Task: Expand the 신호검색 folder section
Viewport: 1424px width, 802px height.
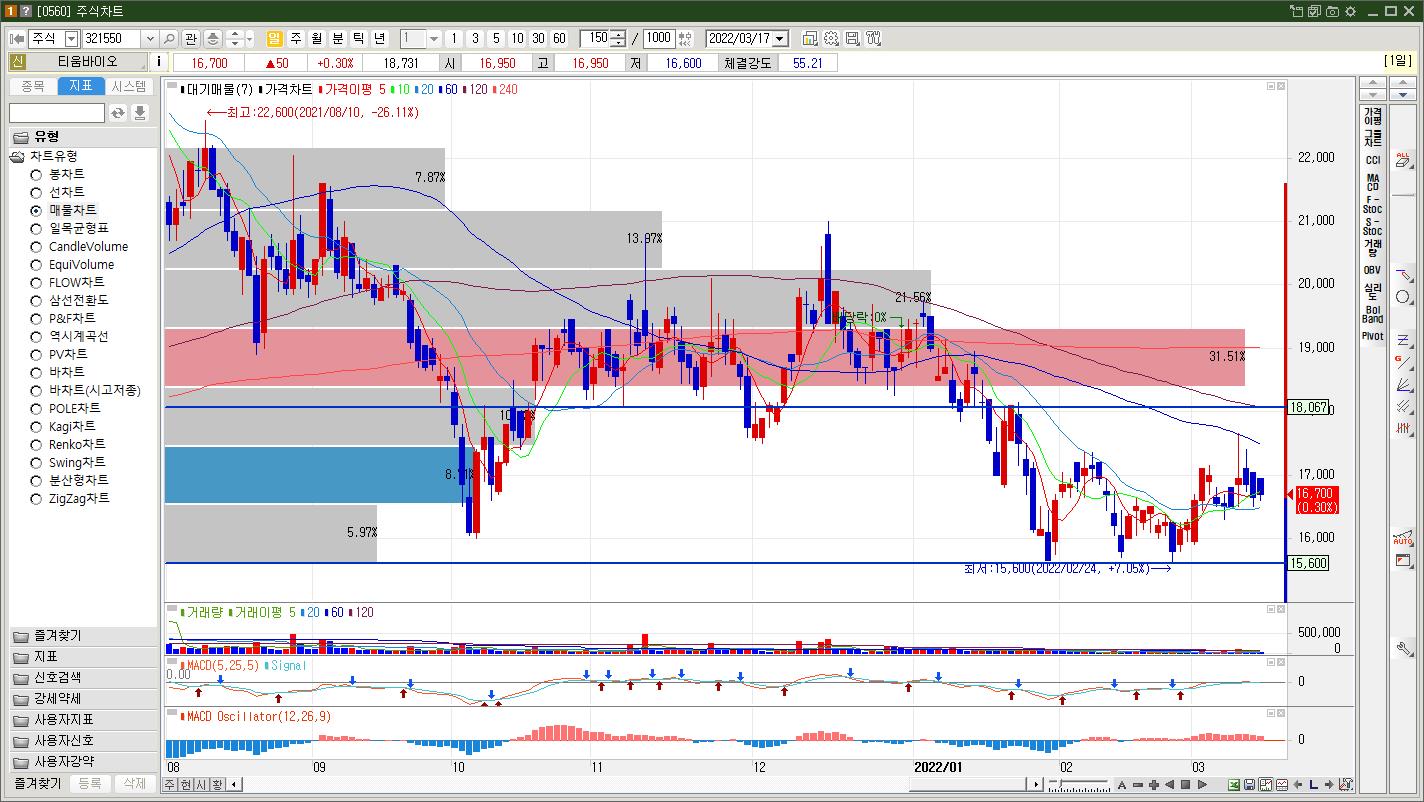Action: (x=83, y=678)
